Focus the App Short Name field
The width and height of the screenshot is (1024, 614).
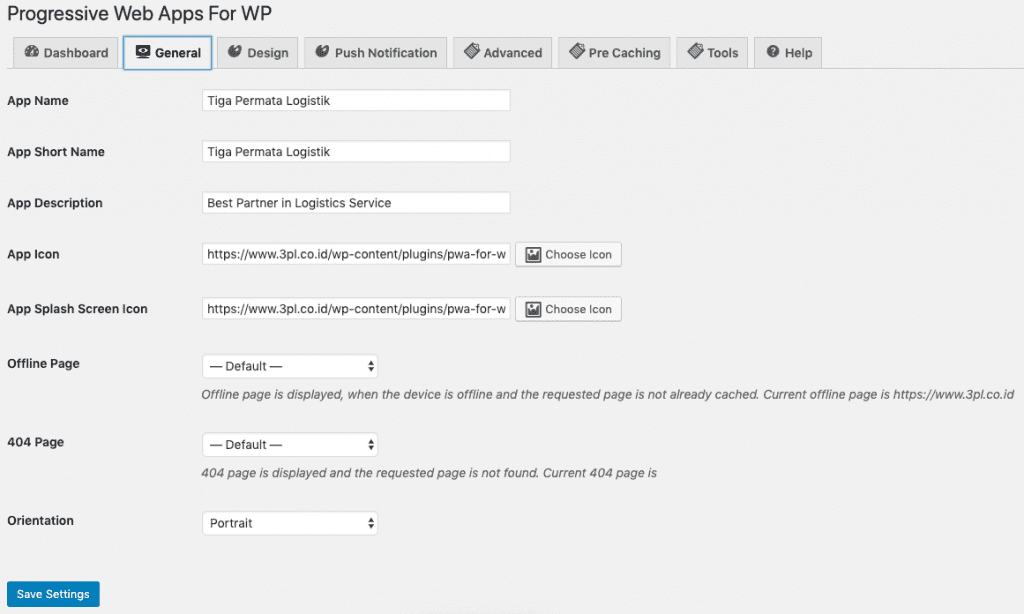click(356, 152)
